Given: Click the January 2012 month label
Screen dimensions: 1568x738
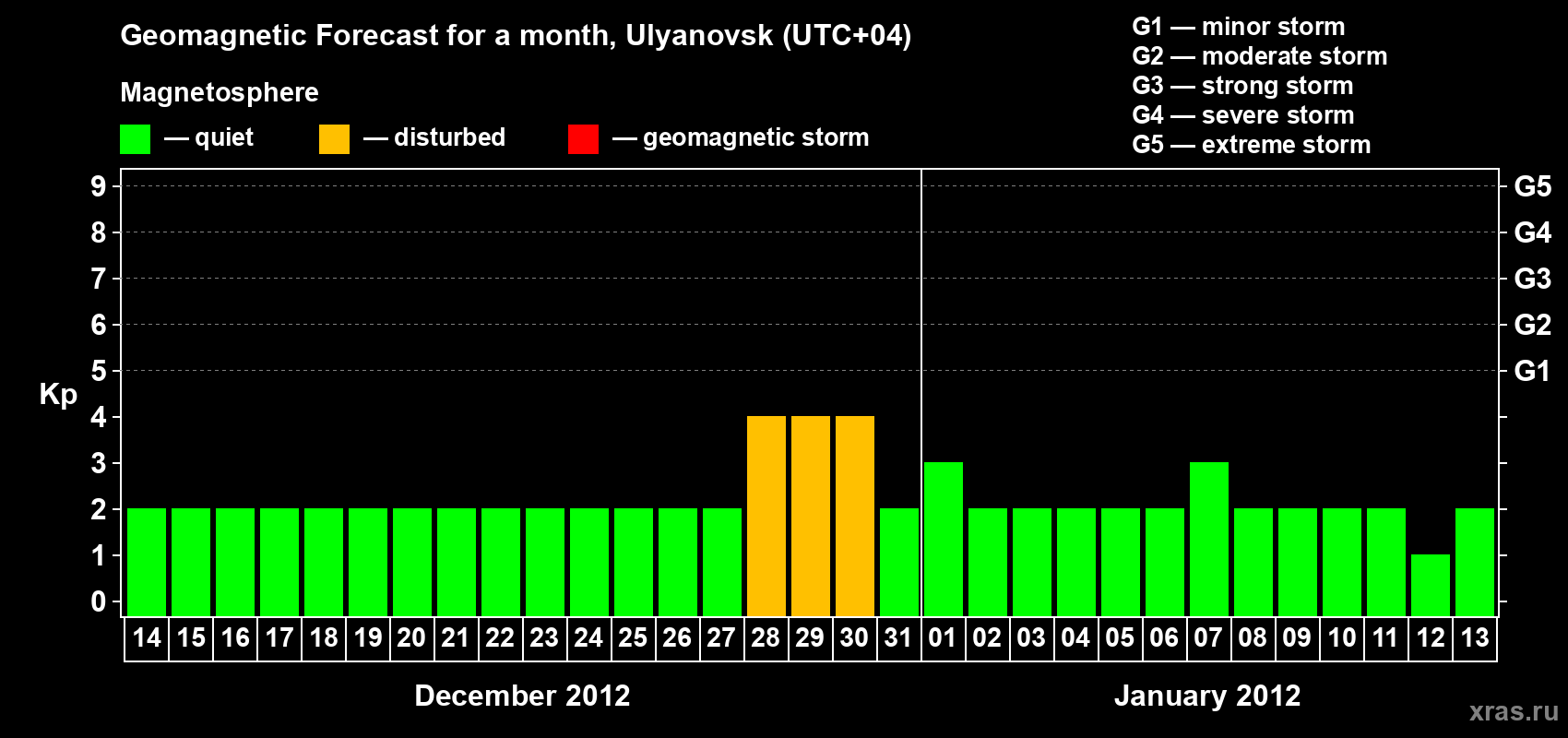Looking at the screenshot, I should click(x=1207, y=696).
